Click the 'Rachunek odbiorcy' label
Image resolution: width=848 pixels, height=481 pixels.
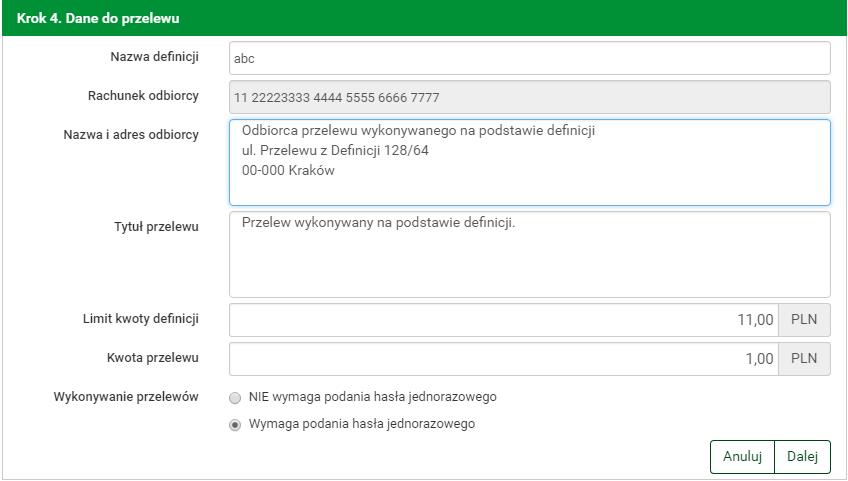[143, 96]
